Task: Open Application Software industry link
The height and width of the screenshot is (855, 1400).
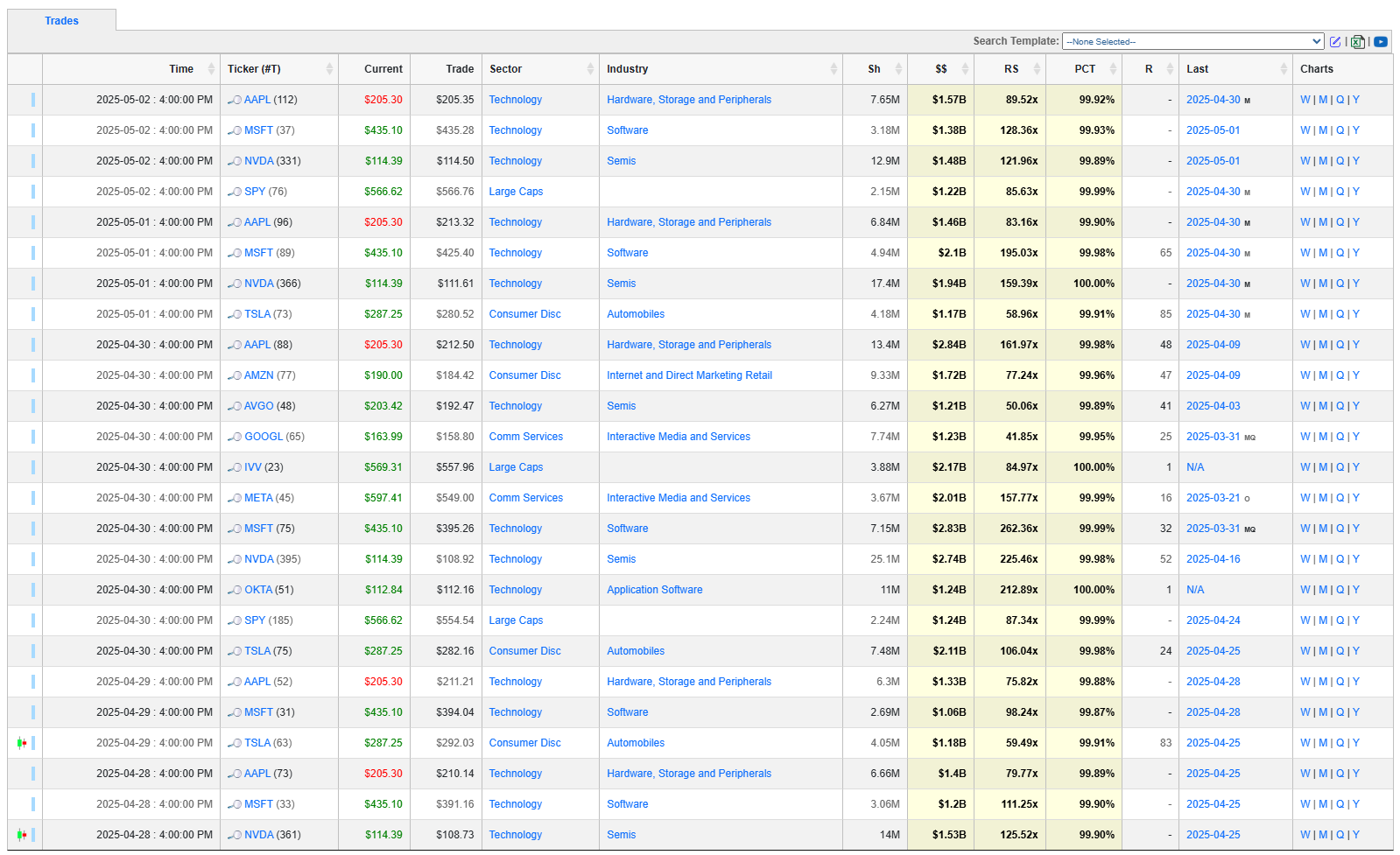Action: pos(654,590)
